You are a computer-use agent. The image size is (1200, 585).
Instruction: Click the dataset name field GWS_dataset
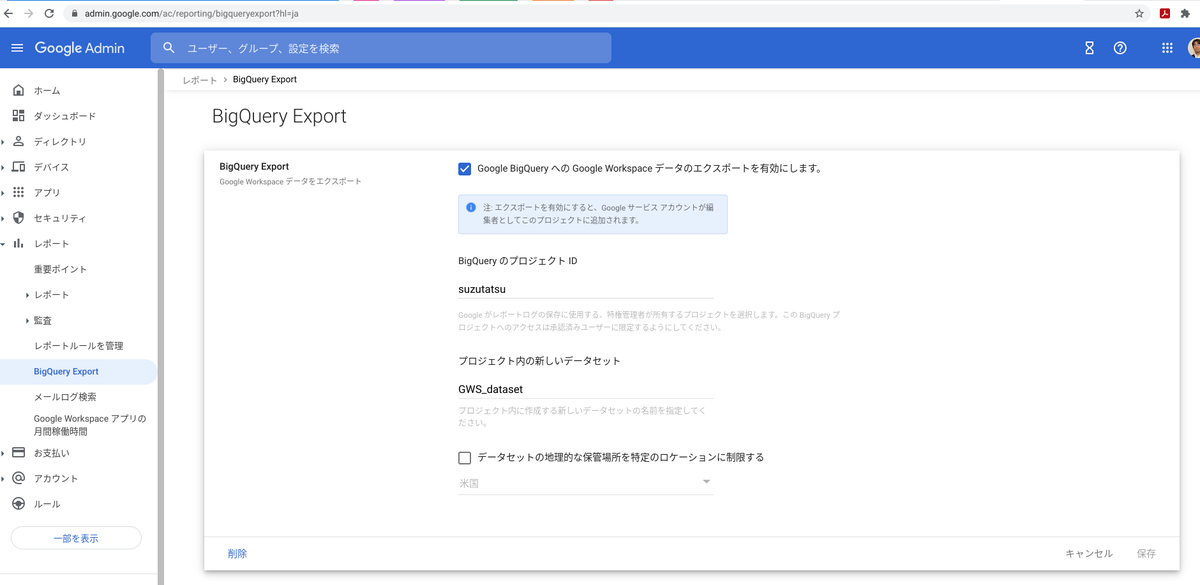tap(585, 389)
